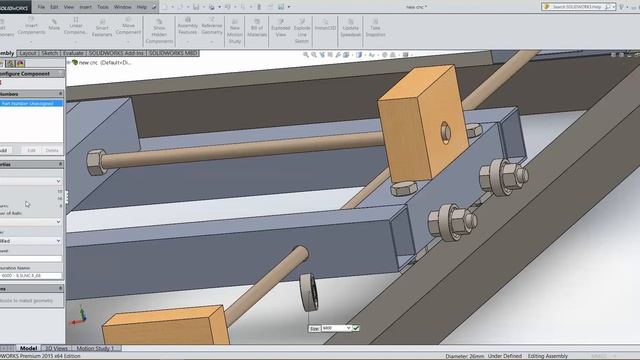Collapse the bottom Options section
640x360 pixels.
[x=60, y=288]
